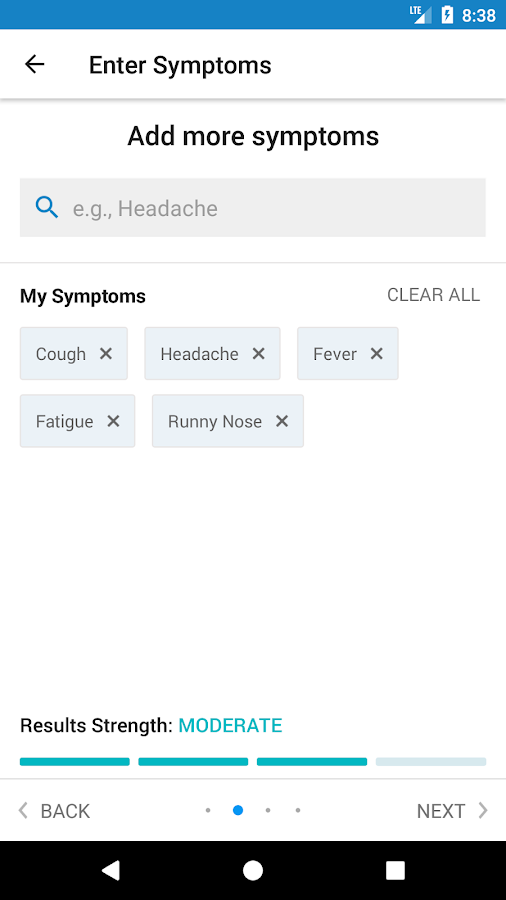The width and height of the screenshot is (506, 900).
Task: Select the Cough symptom chip label
Action: point(61,354)
